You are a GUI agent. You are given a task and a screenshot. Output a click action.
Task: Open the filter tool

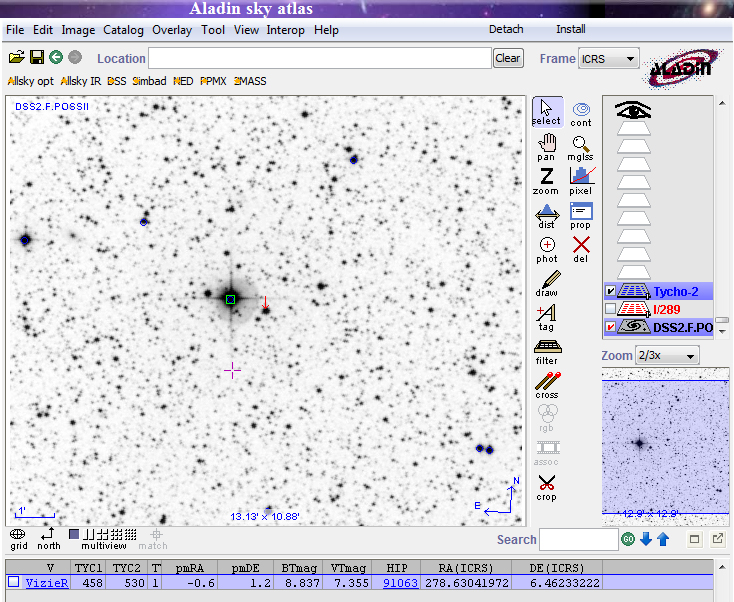click(547, 352)
